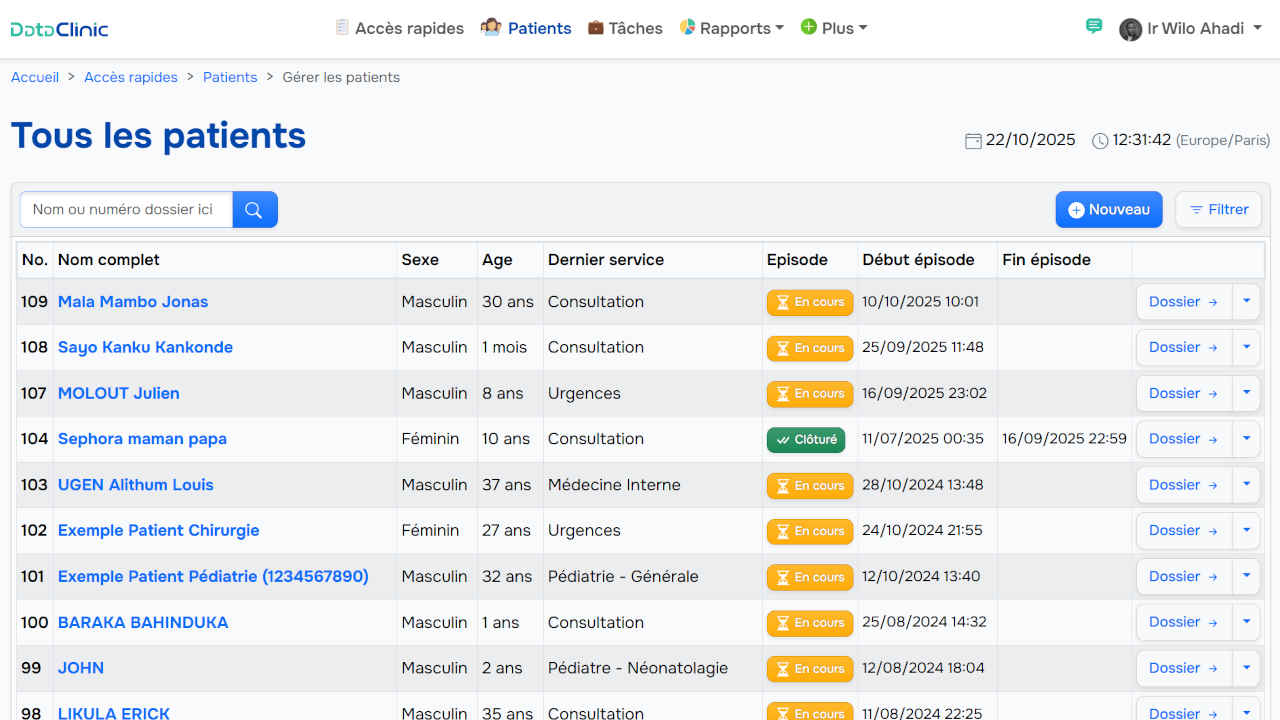1280x720 pixels.
Task: Open the green chat messages icon
Action: point(1093,27)
